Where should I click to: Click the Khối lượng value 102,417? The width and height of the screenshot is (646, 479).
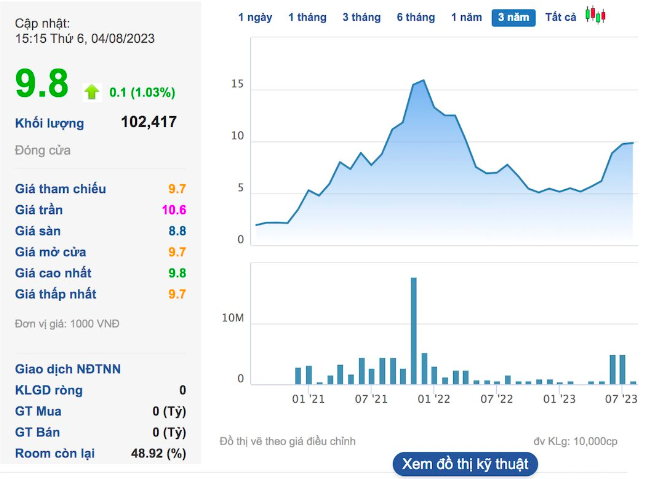click(x=148, y=122)
